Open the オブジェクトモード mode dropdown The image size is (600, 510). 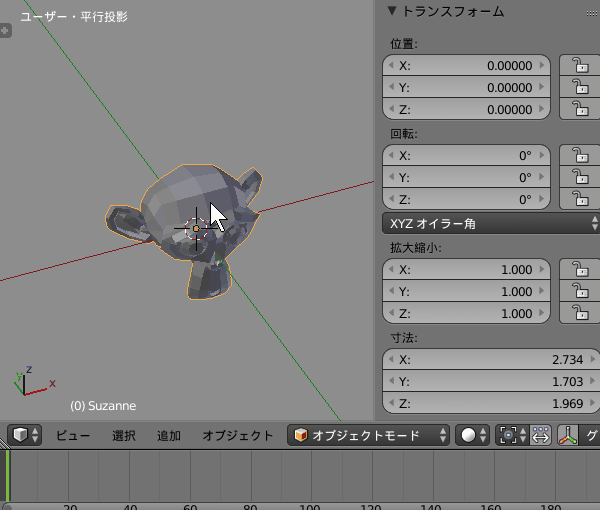(x=368, y=435)
